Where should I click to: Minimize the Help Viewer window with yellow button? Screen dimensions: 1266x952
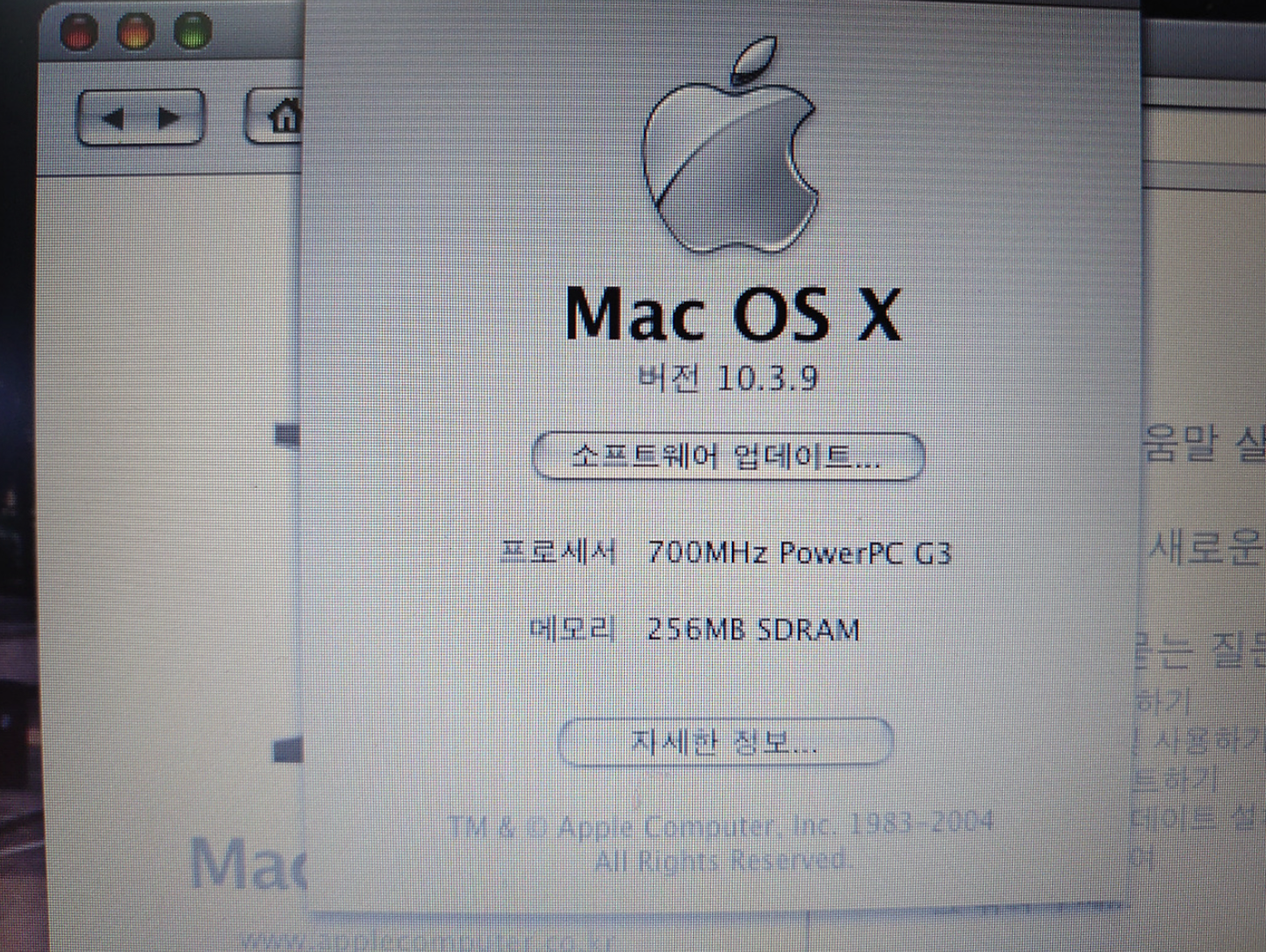[x=136, y=32]
